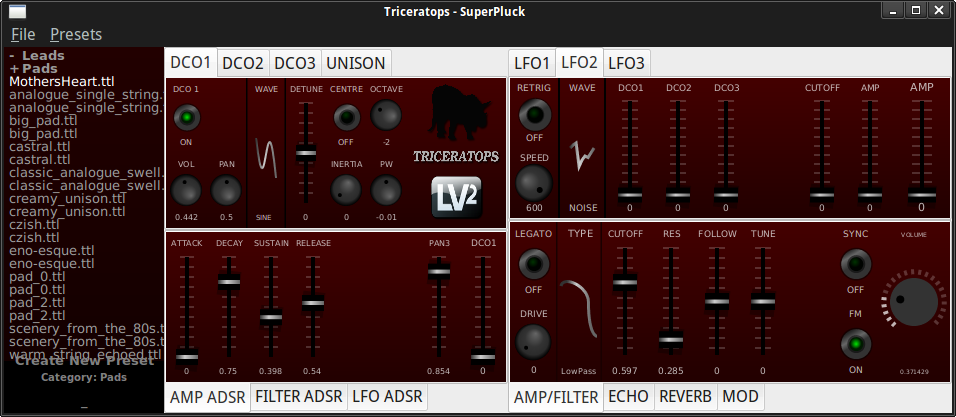Collapse the Leads category
This screenshot has width=956, height=417.
click(37, 55)
